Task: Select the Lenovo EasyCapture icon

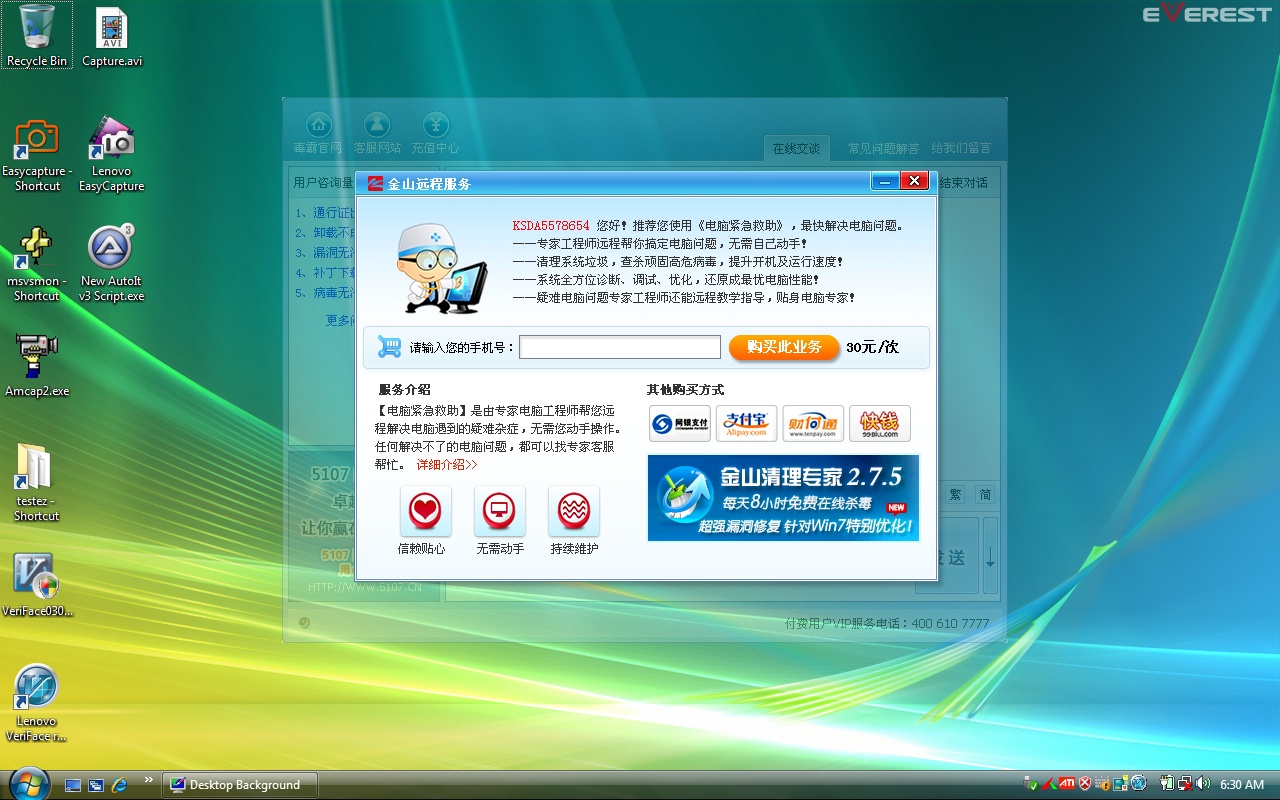Action: 112,156
